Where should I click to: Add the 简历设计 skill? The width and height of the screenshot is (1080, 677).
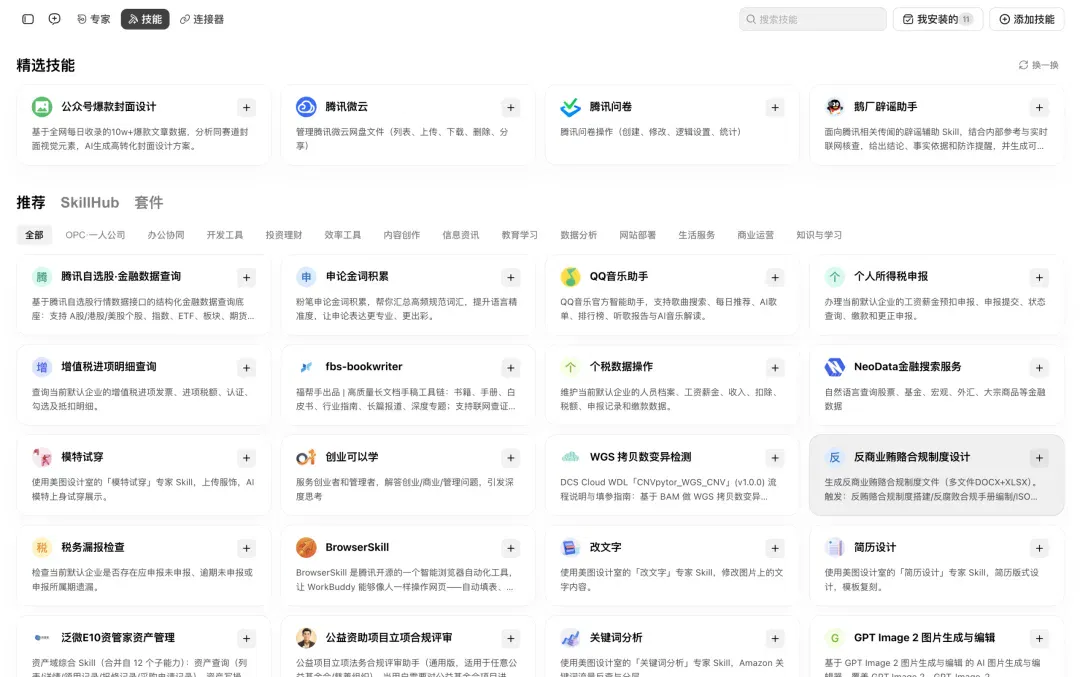tap(1039, 548)
